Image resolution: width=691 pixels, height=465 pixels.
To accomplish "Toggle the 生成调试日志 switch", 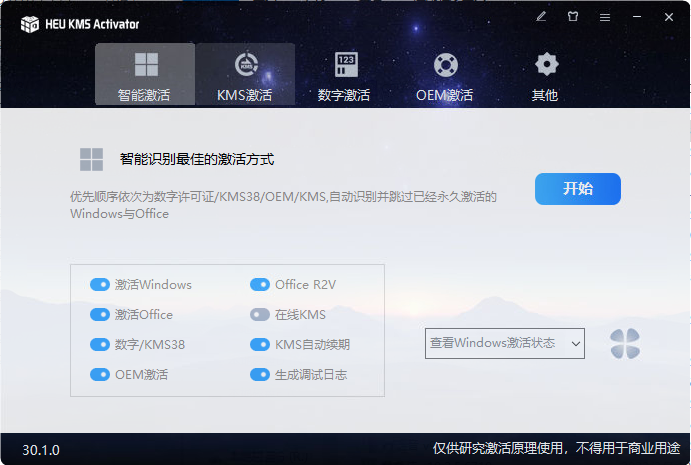I will (x=260, y=375).
